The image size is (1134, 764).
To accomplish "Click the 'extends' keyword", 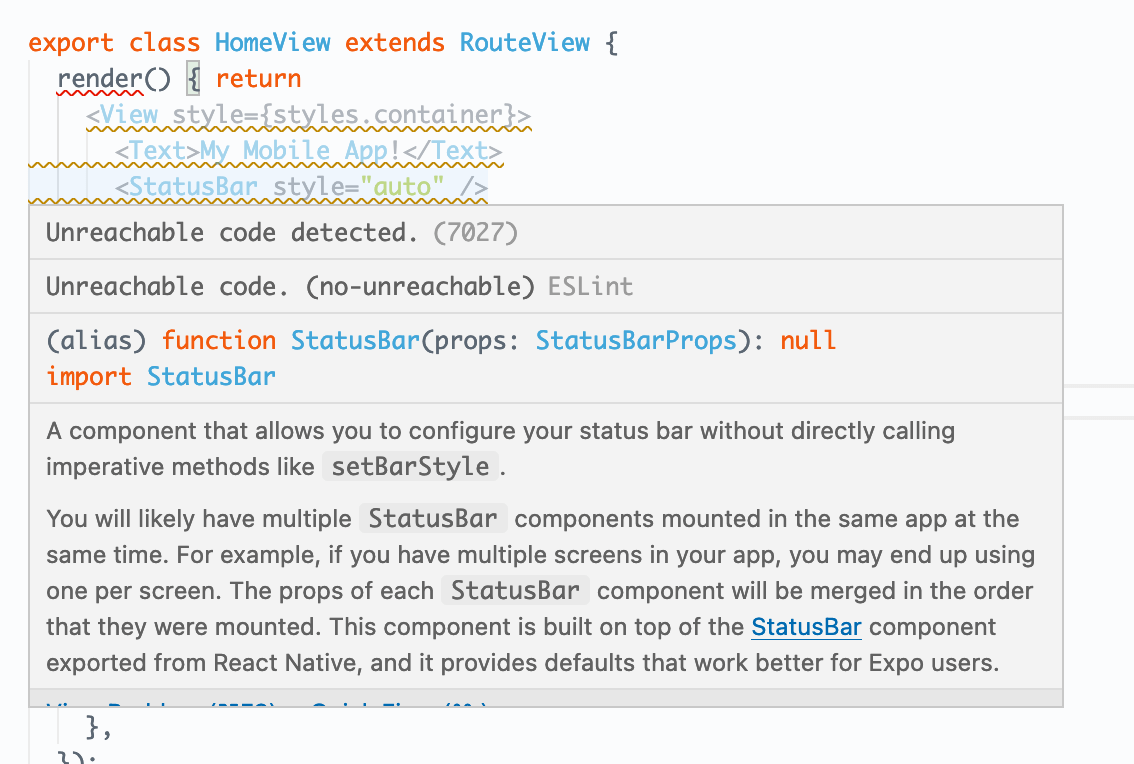I will [x=394, y=43].
